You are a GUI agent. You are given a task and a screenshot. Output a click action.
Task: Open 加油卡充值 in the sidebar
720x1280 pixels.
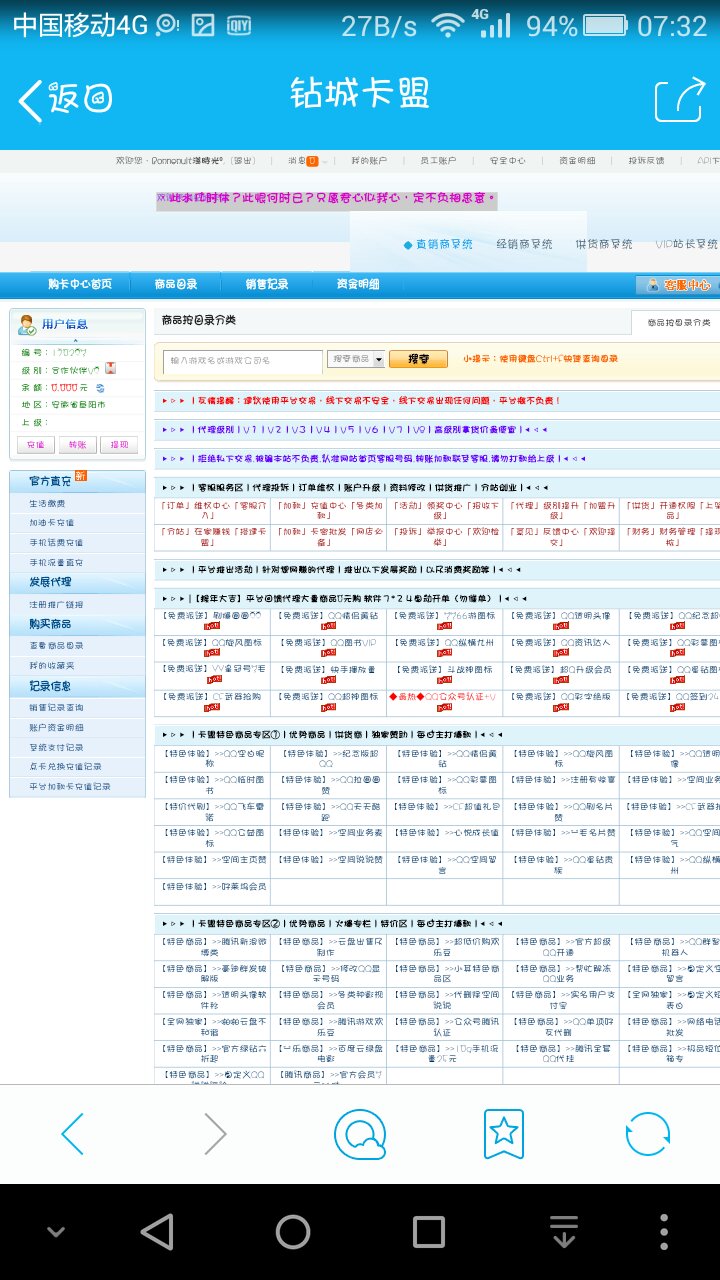[x=52, y=523]
